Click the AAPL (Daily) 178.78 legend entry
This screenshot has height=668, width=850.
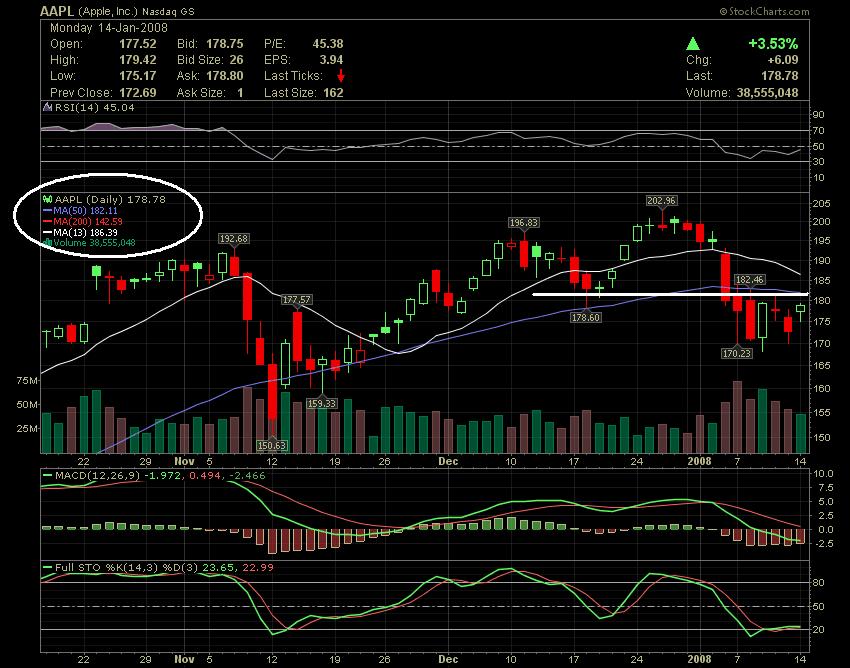pos(110,200)
